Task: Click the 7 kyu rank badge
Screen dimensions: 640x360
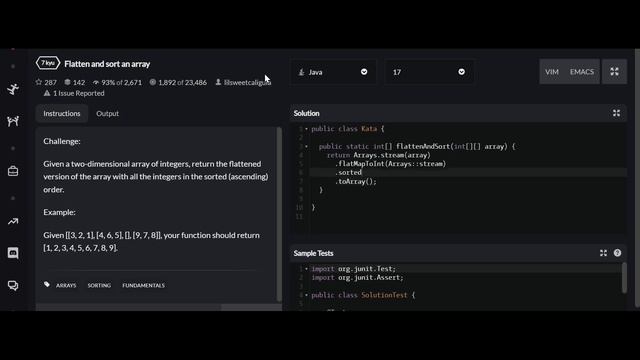Action: pos(48,63)
